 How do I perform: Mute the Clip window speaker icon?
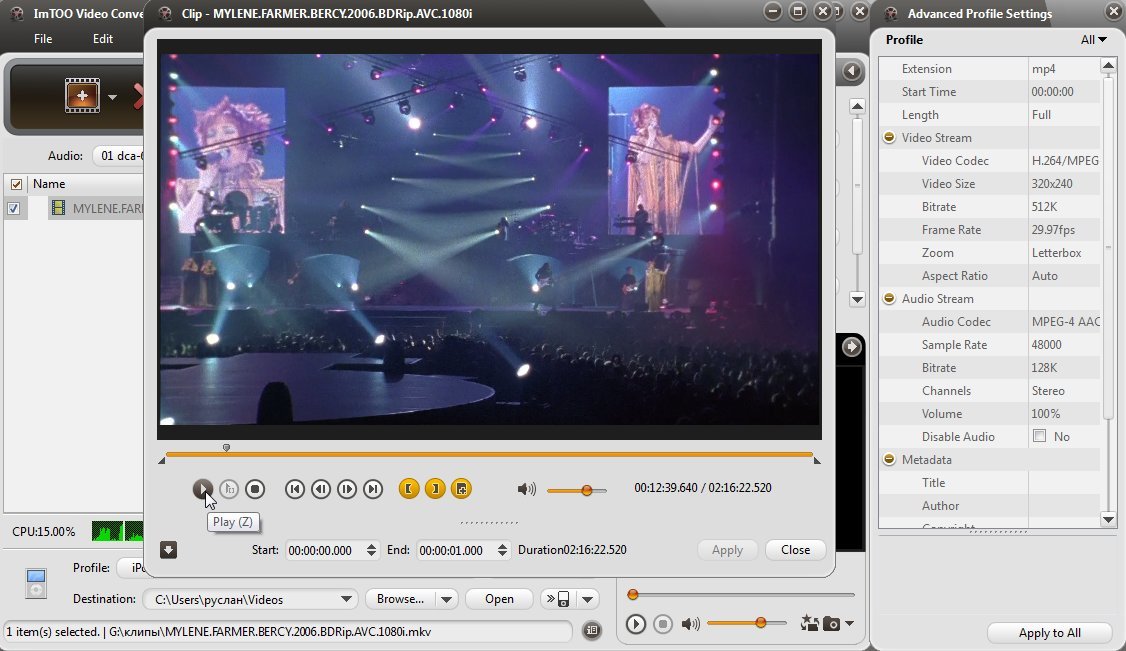tap(526, 490)
